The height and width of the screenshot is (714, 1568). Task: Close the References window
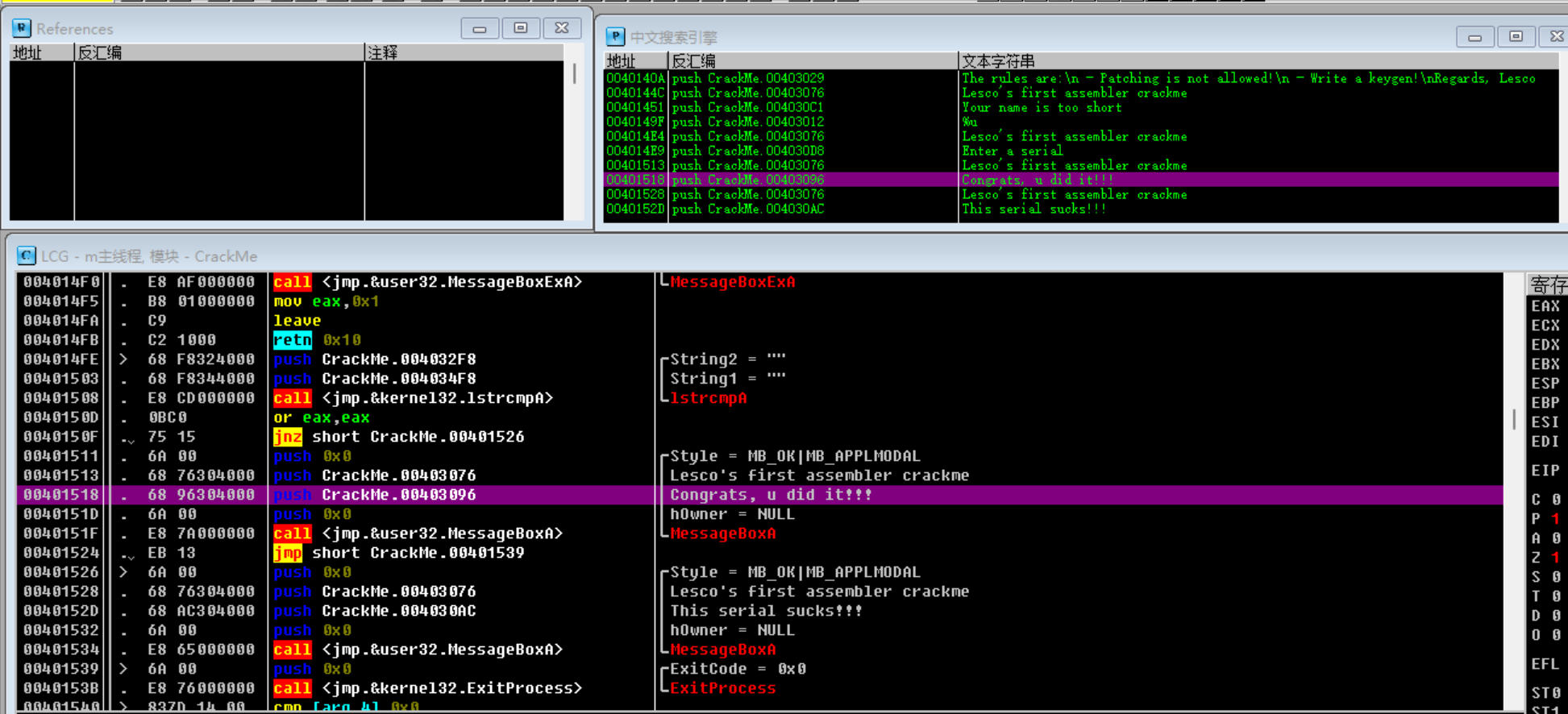tap(562, 28)
